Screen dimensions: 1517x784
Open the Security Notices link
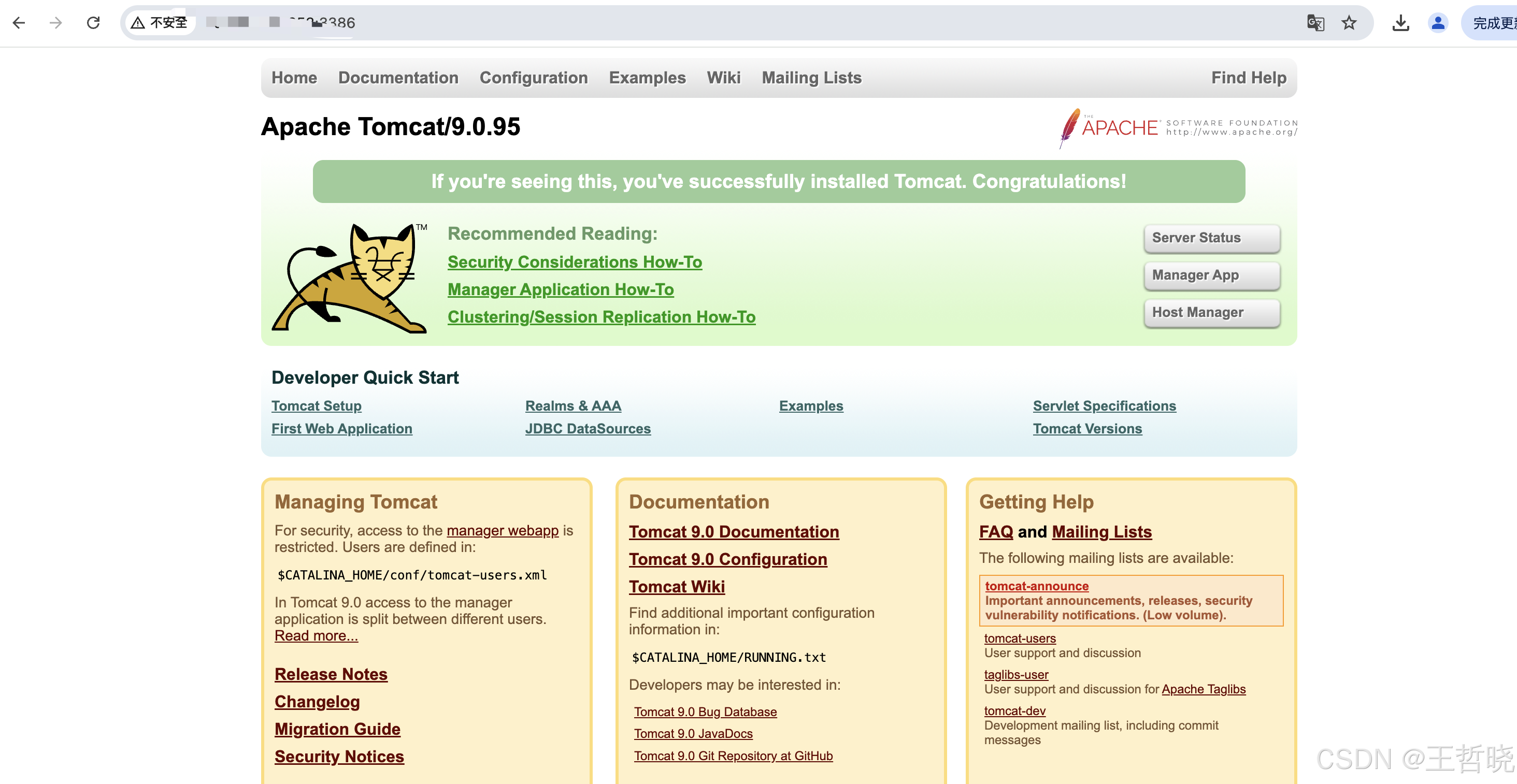coord(339,757)
